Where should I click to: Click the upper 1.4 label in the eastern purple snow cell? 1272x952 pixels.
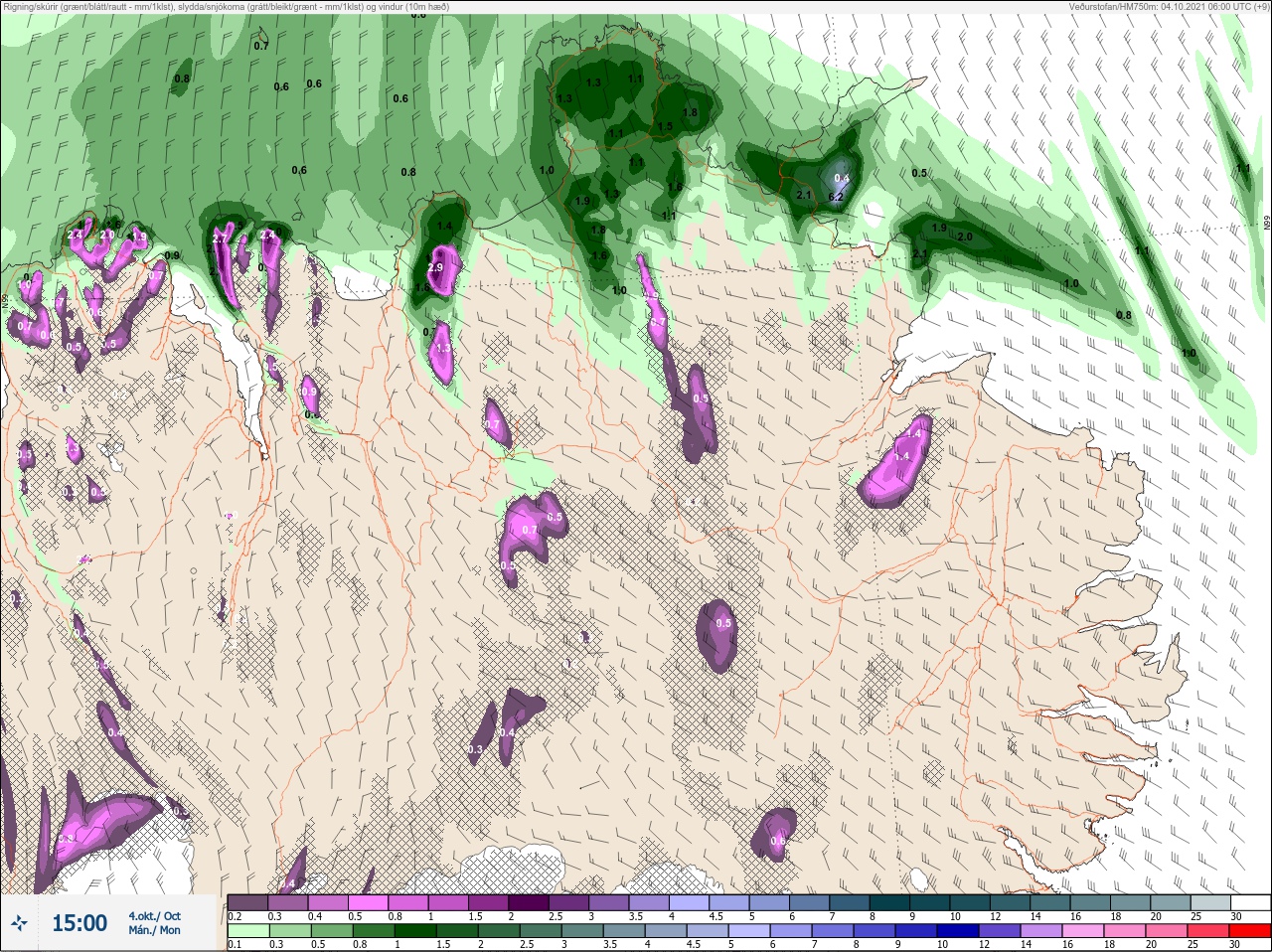point(914,434)
